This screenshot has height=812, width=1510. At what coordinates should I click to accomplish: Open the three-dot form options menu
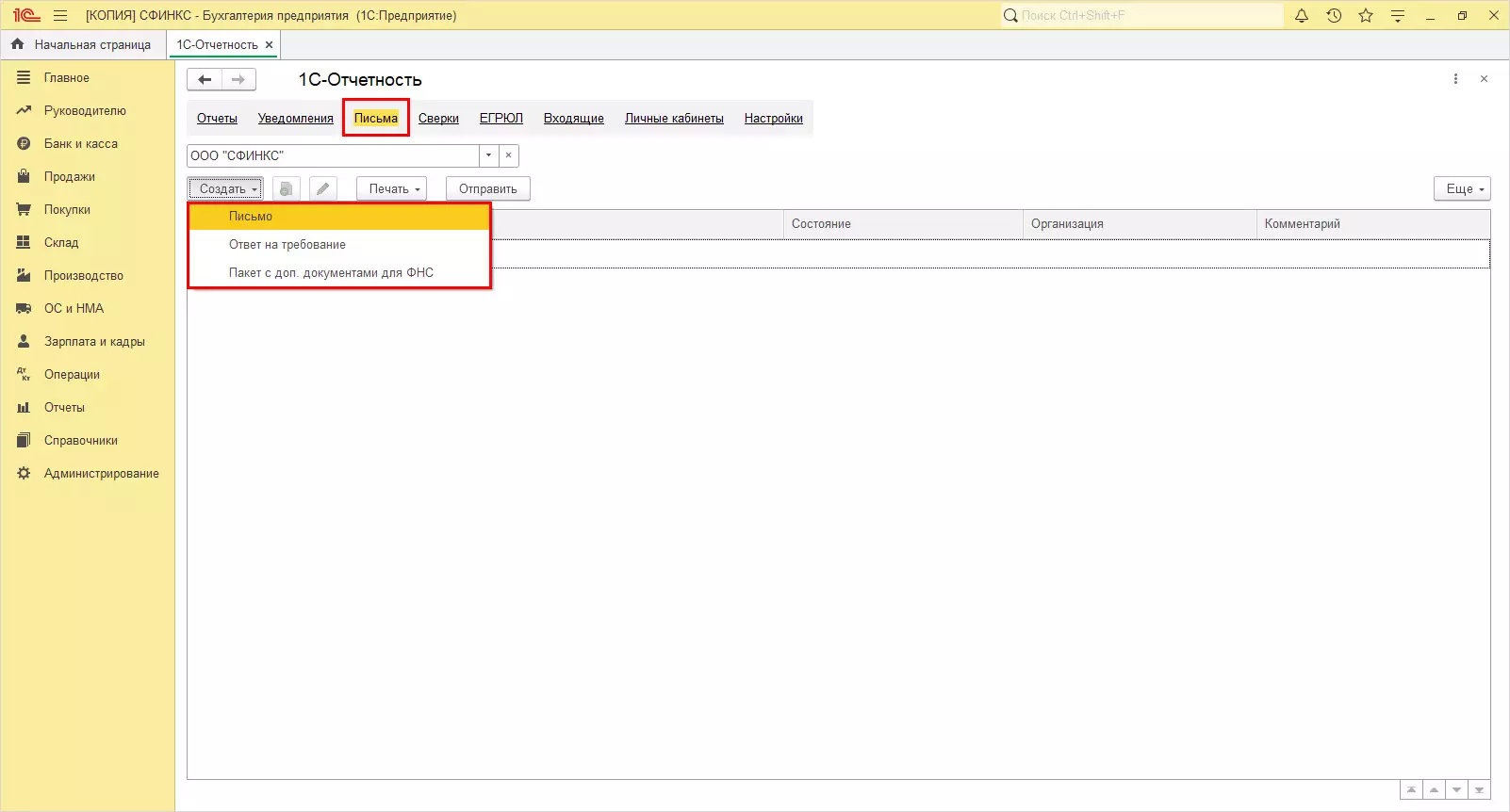(1455, 79)
